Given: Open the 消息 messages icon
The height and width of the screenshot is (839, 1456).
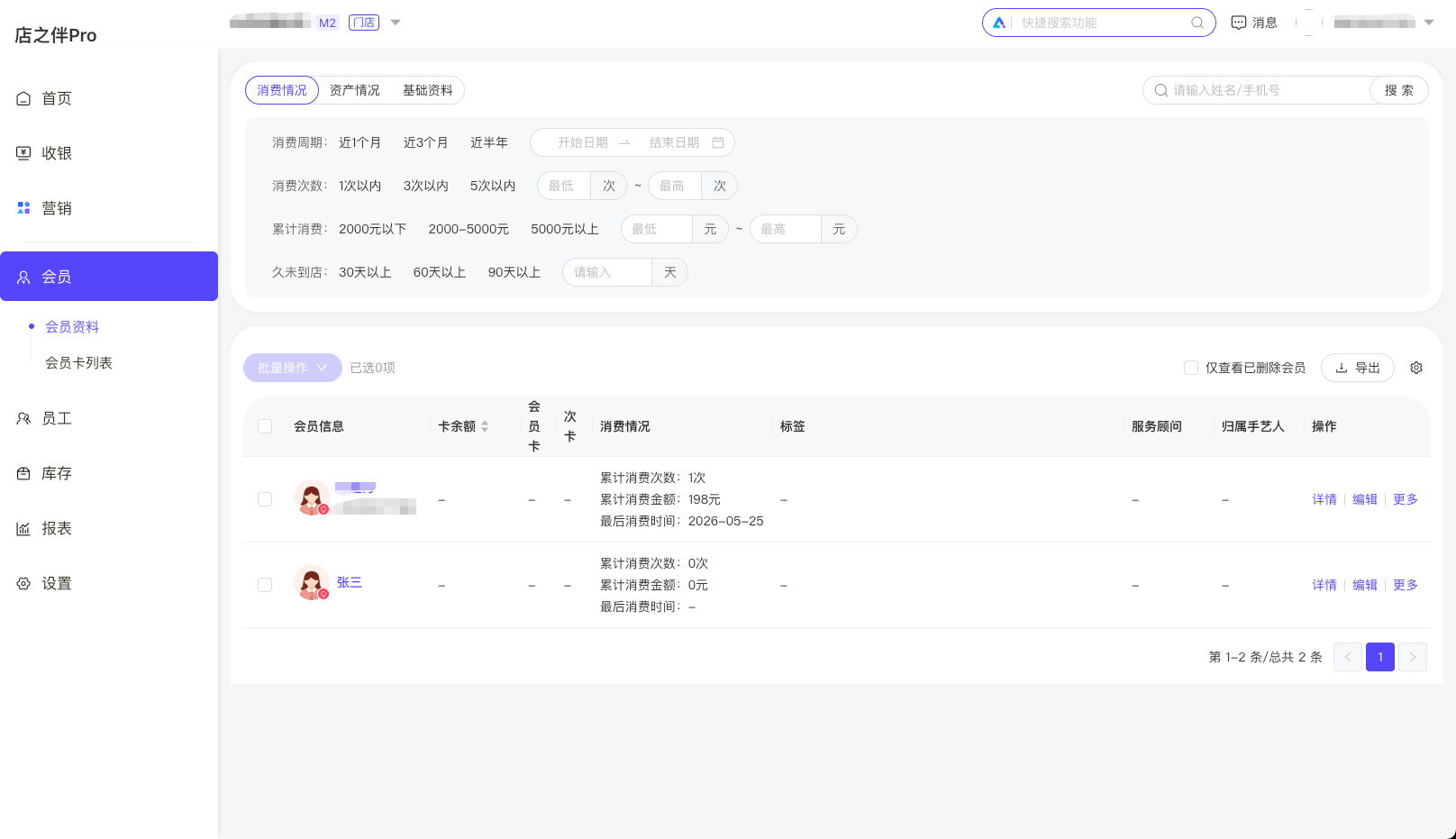Looking at the screenshot, I should (x=1254, y=23).
